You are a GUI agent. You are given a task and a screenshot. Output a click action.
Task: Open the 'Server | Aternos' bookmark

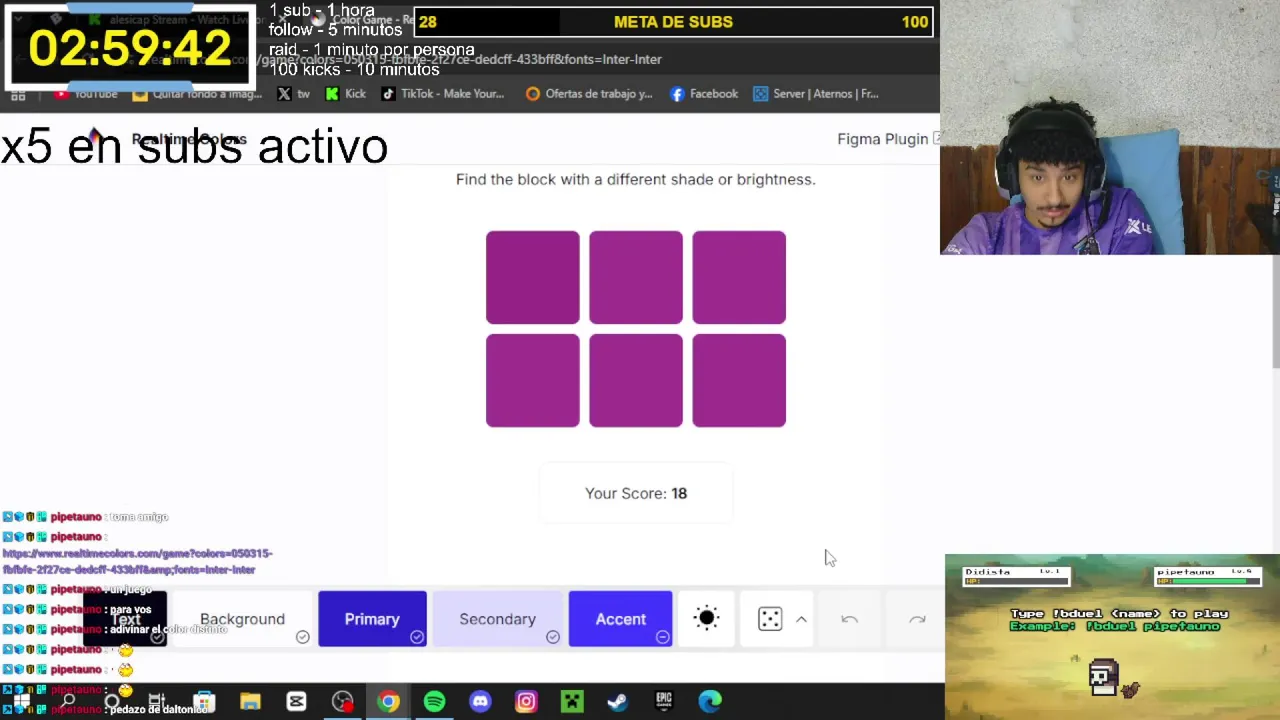816,94
